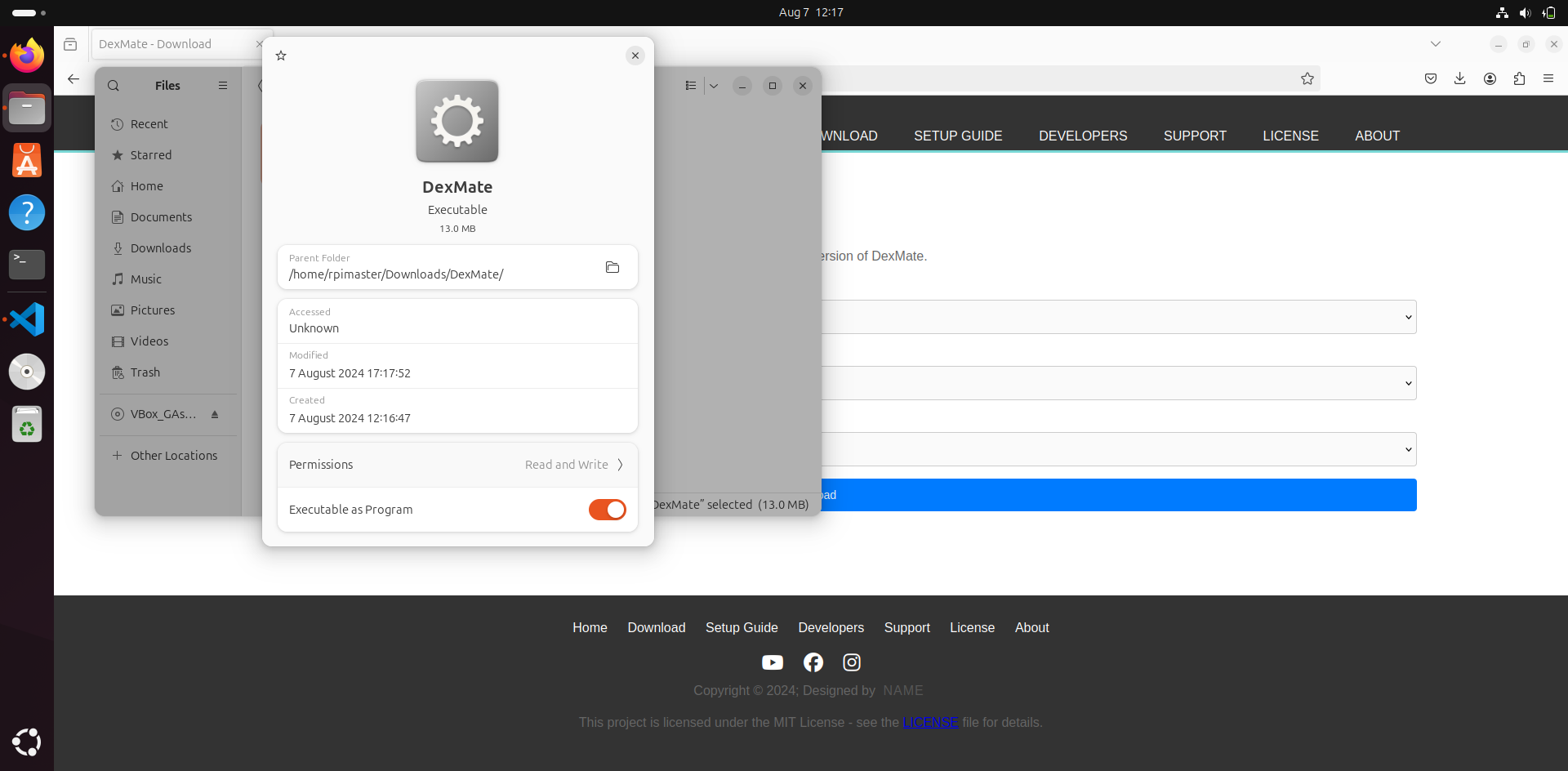The width and height of the screenshot is (1568, 771).
Task: Click footer Setup Guide link
Action: (742, 627)
